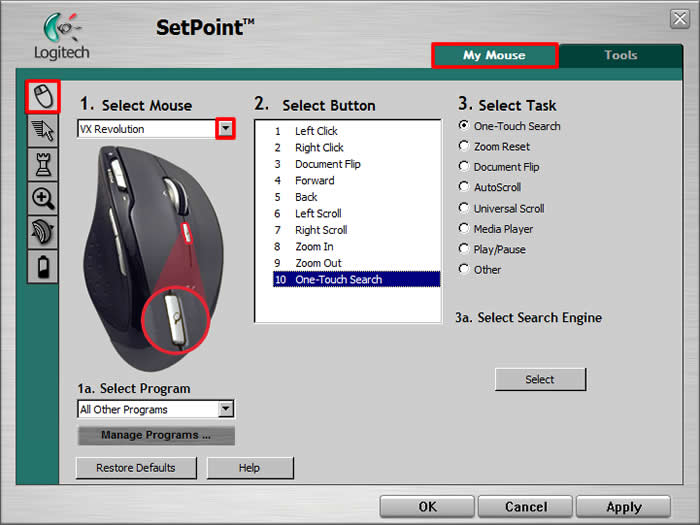
Task: Open the chess rook game settings icon
Action: (x=43, y=165)
